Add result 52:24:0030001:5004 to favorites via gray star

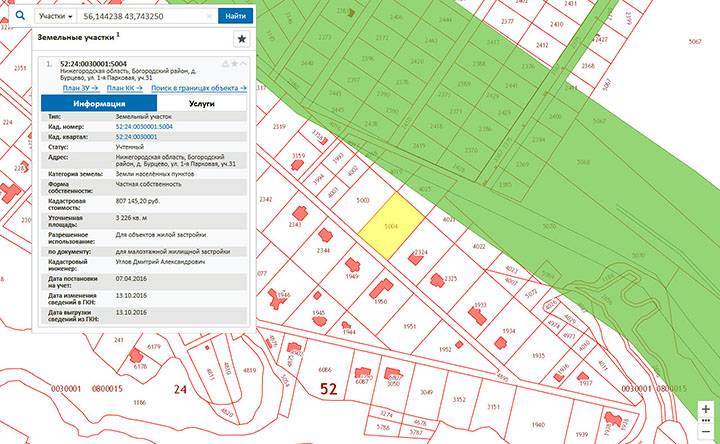(x=234, y=64)
